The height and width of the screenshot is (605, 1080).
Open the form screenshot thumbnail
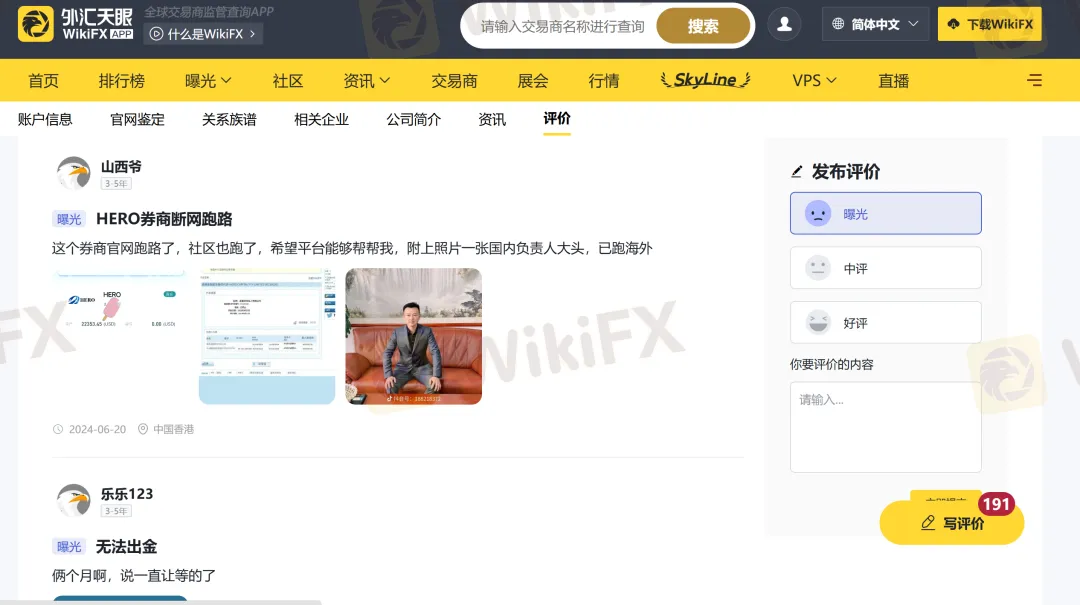click(x=267, y=336)
